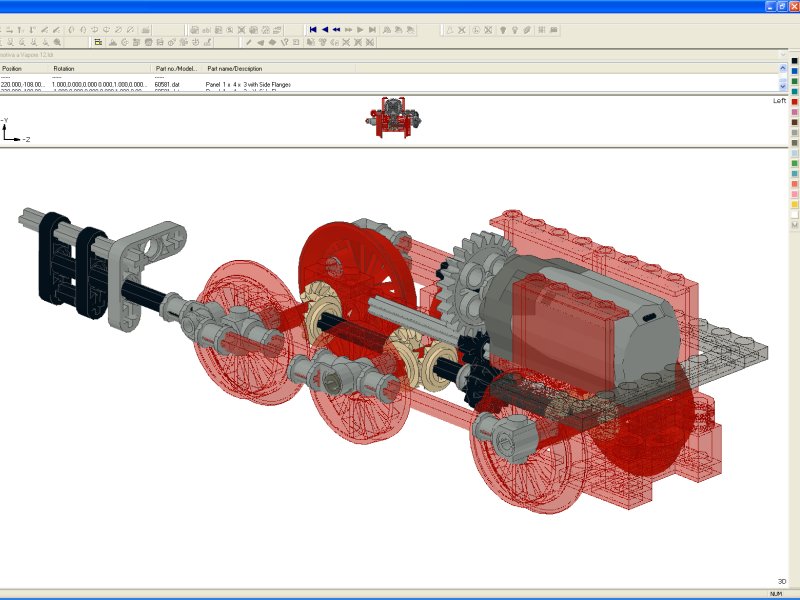This screenshot has width=800, height=600.
Task: Select the move part tool icon
Action: (10, 30)
